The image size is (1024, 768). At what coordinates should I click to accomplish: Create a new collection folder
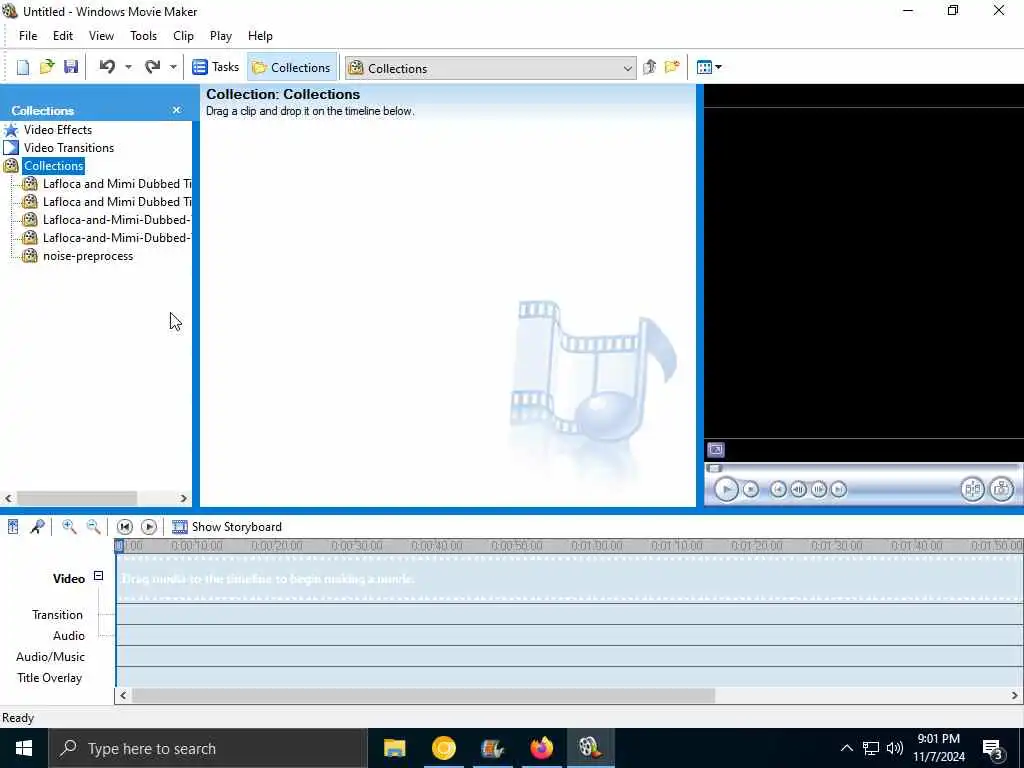[672, 67]
